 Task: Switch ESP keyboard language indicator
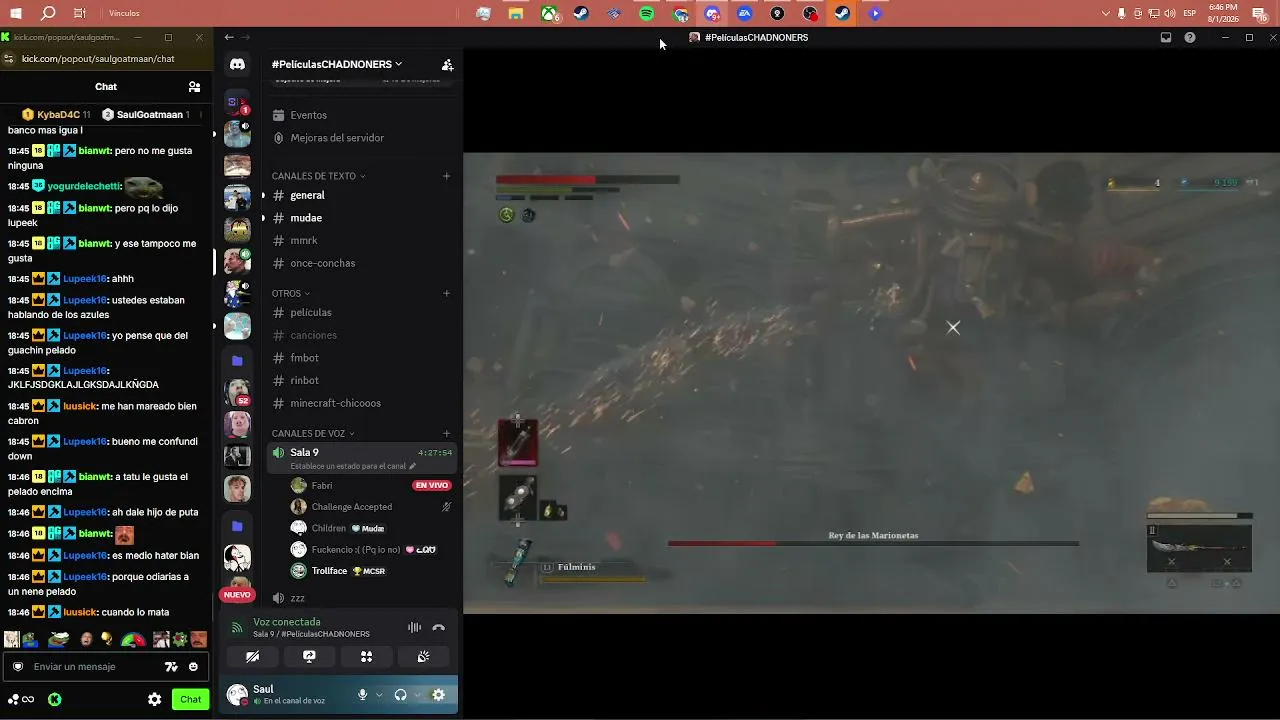pyautogui.click(x=1190, y=14)
